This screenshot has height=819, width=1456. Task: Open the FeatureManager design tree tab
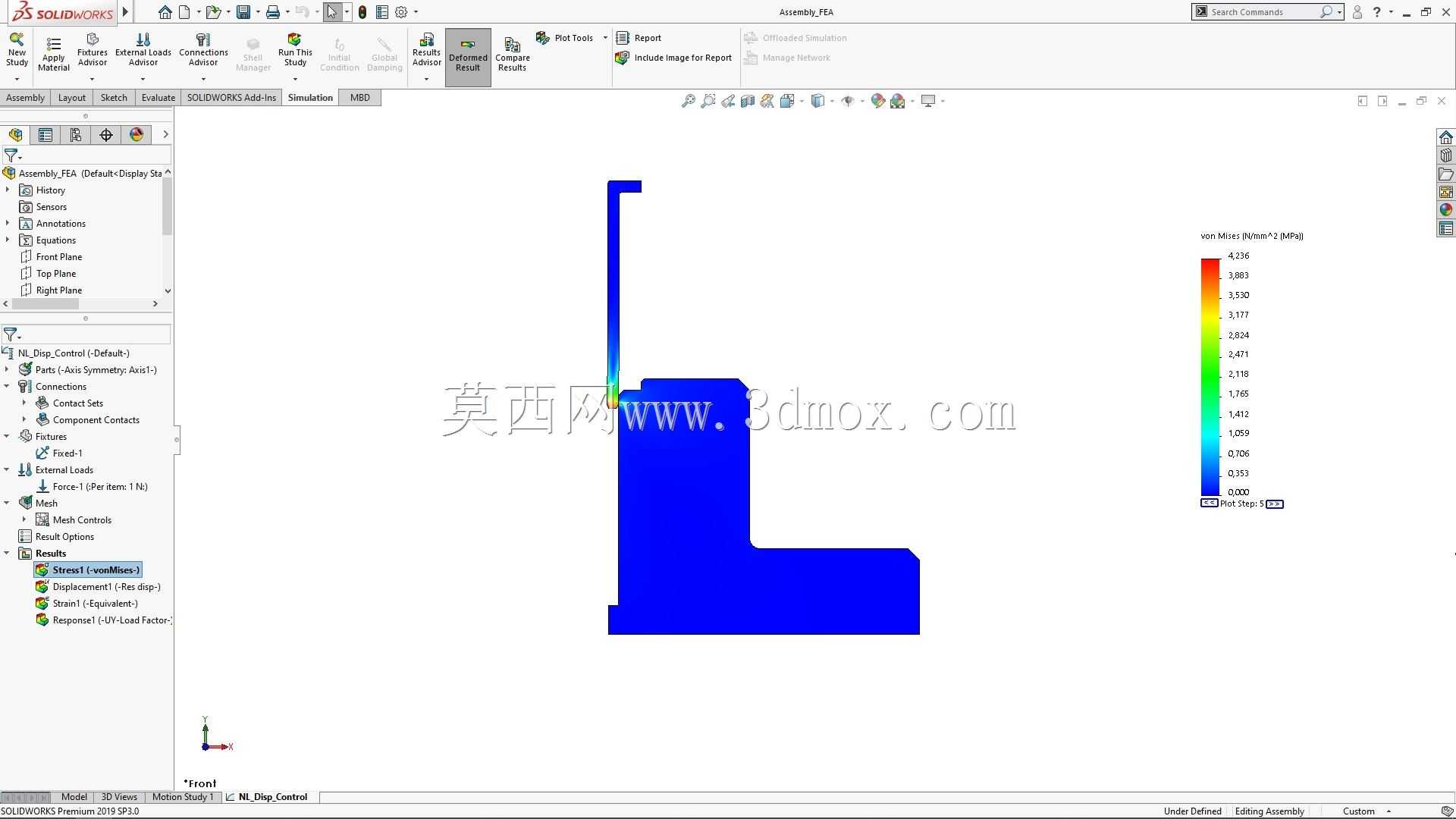[15, 135]
